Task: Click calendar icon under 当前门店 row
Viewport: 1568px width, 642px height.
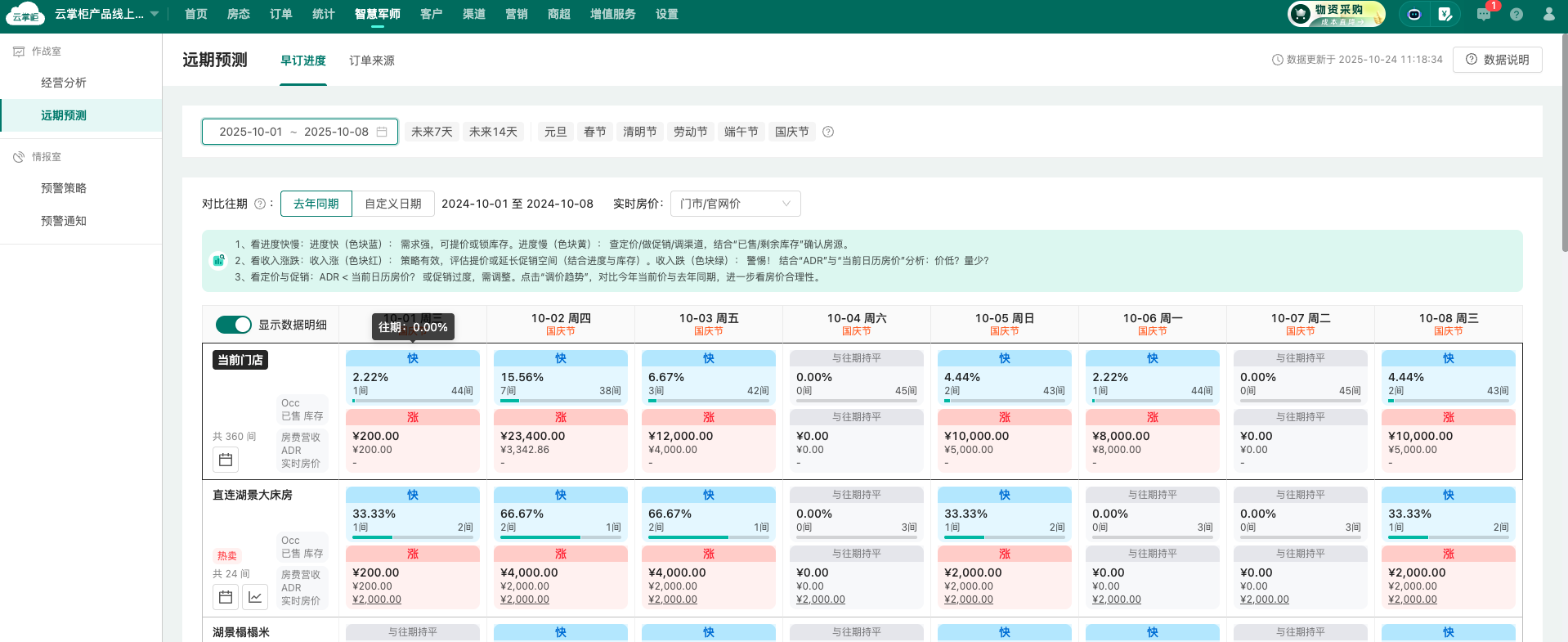Action: [226, 460]
